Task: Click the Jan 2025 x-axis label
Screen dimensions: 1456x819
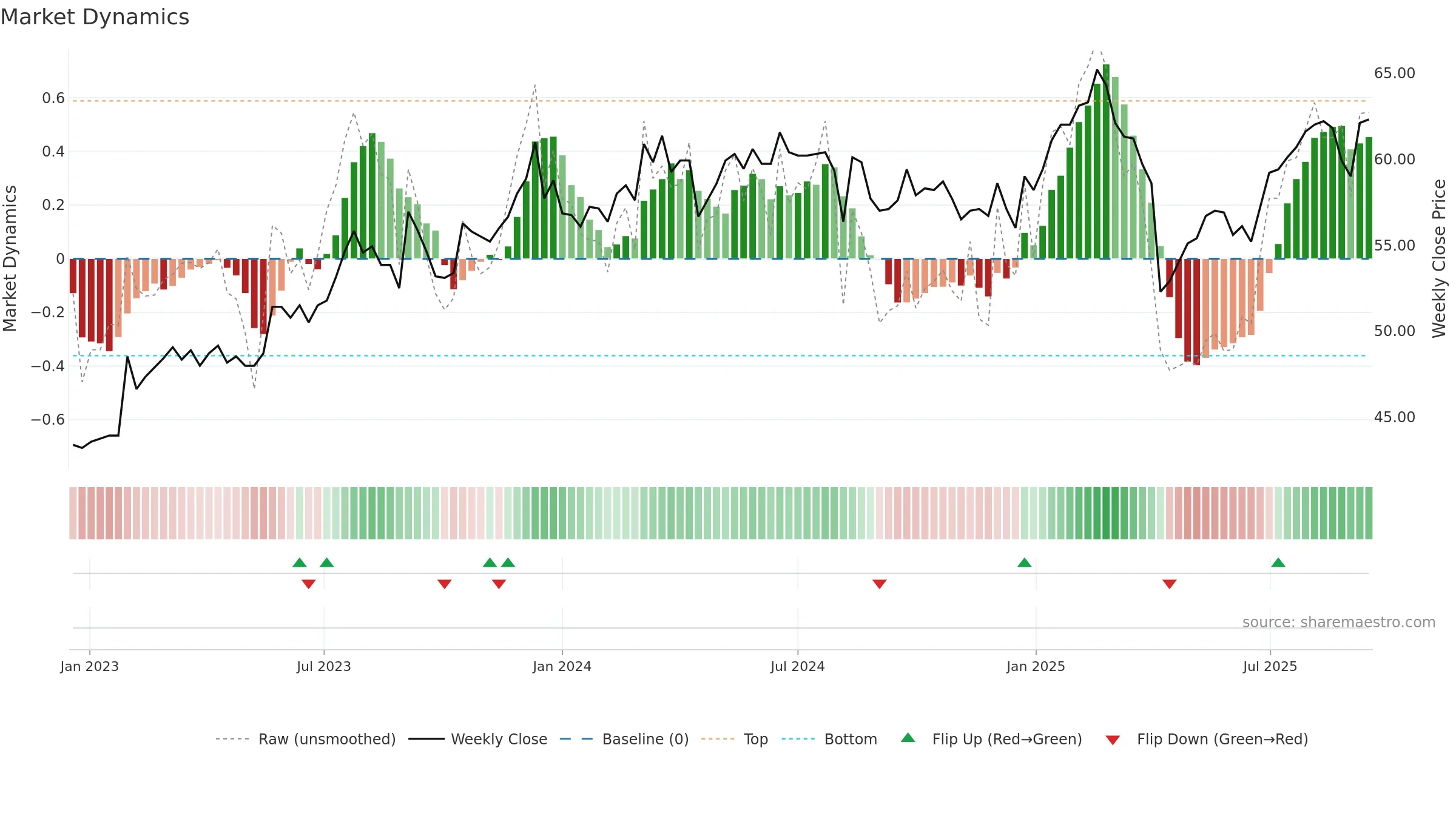Action: point(1036,666)
